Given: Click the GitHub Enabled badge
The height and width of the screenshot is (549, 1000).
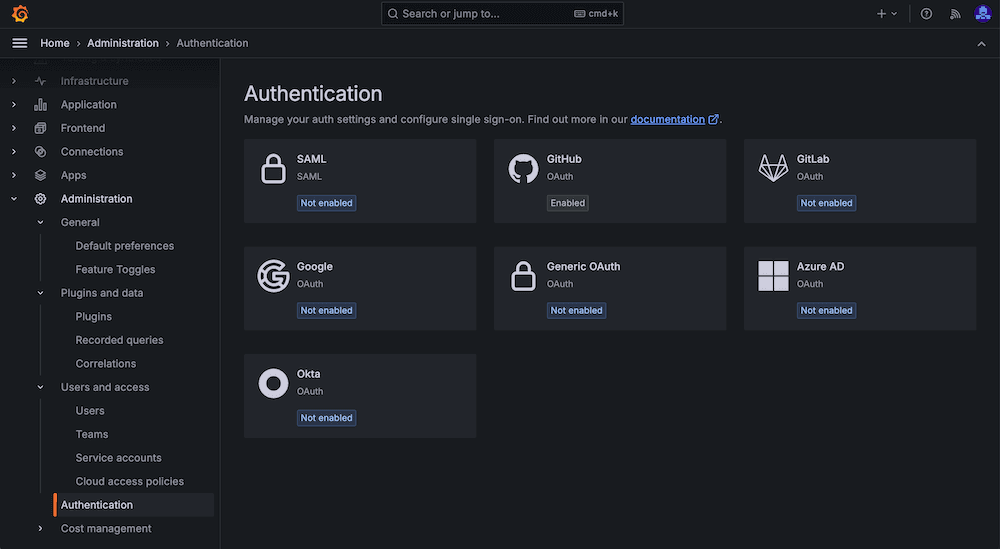Looking at the screenshot, I should (x=568, y=203).
